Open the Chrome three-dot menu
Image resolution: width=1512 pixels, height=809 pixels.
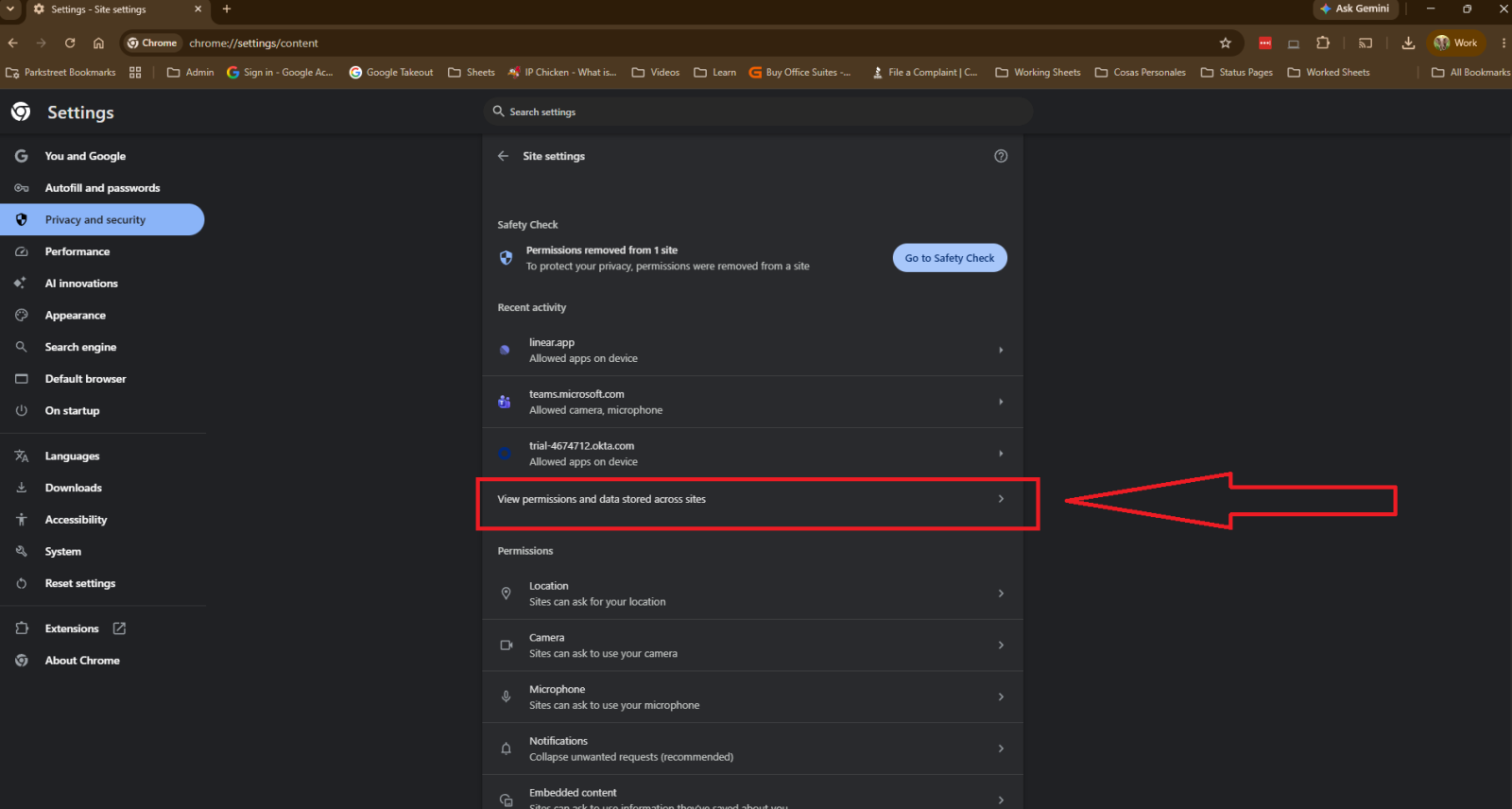1503,43
